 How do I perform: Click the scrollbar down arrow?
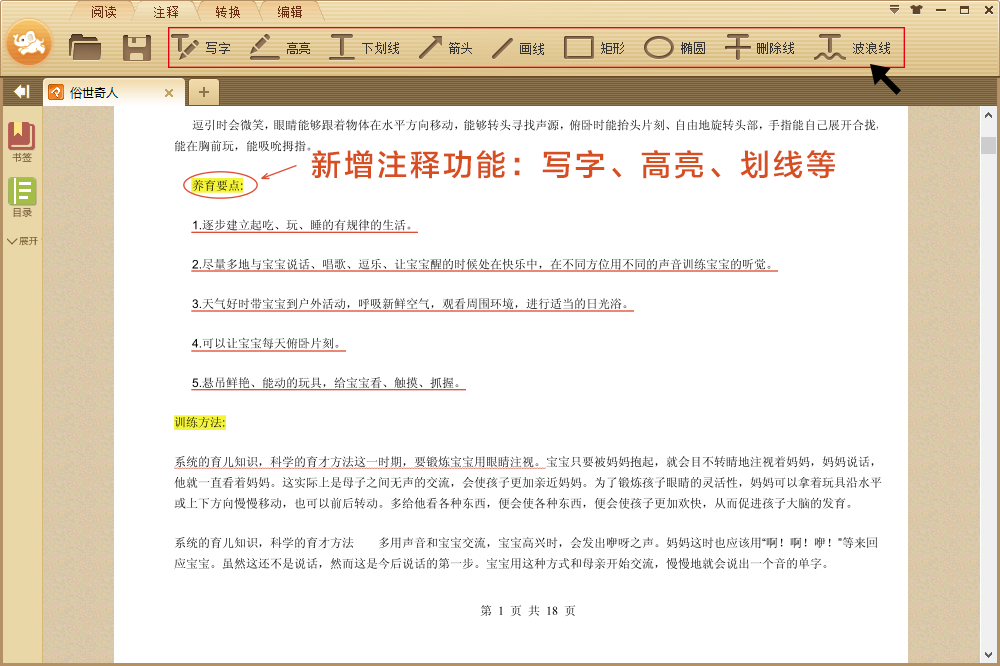[988, 655]
